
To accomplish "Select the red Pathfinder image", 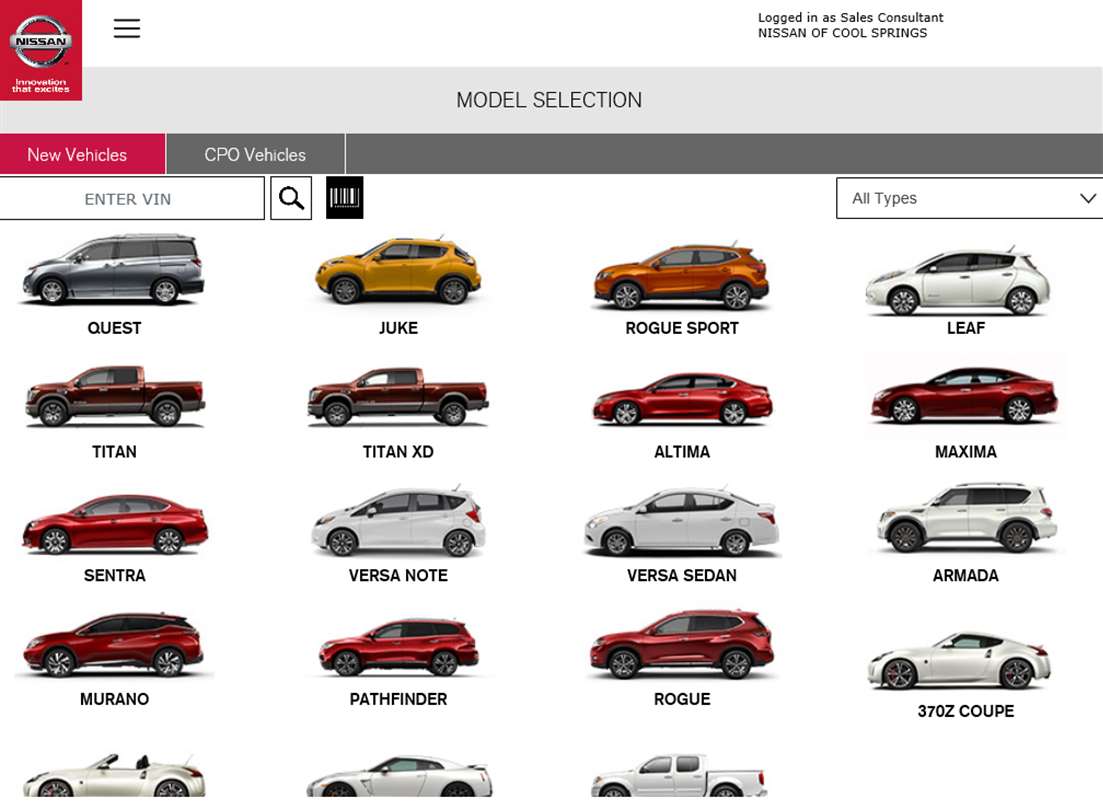I will (398, 647).
